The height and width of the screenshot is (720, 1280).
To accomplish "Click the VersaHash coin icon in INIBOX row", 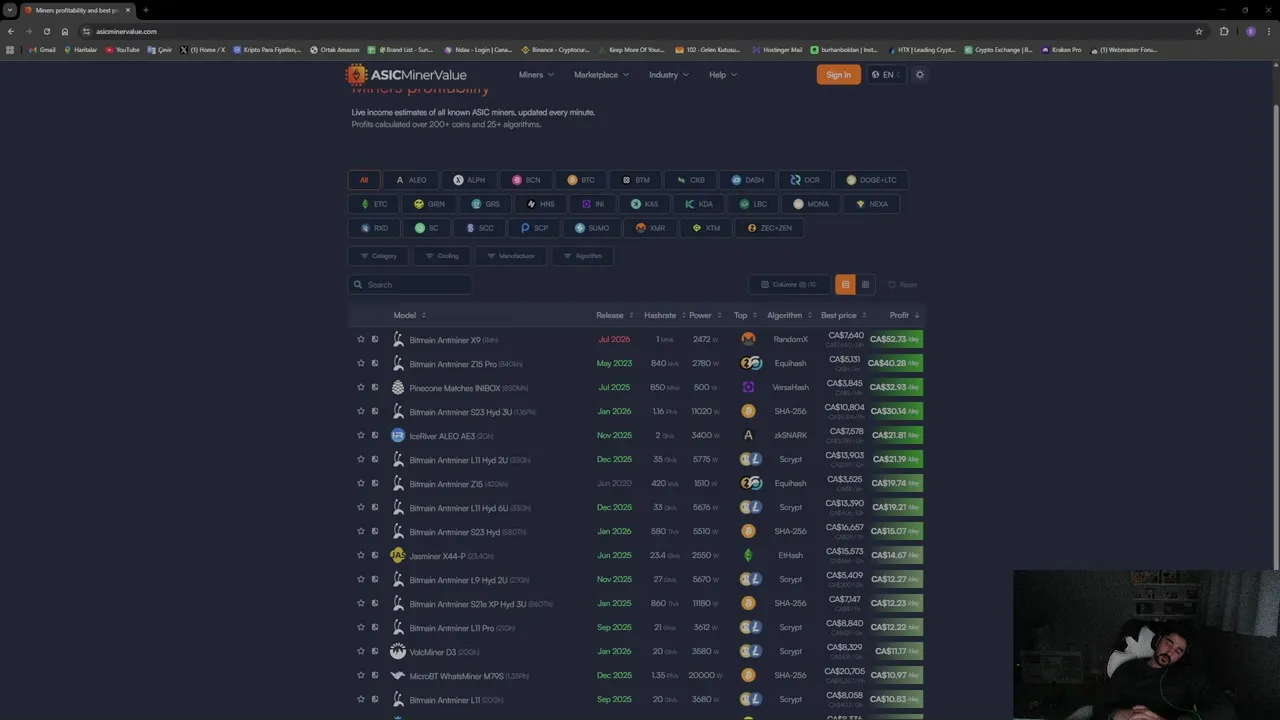I will [x=748, y=387].
